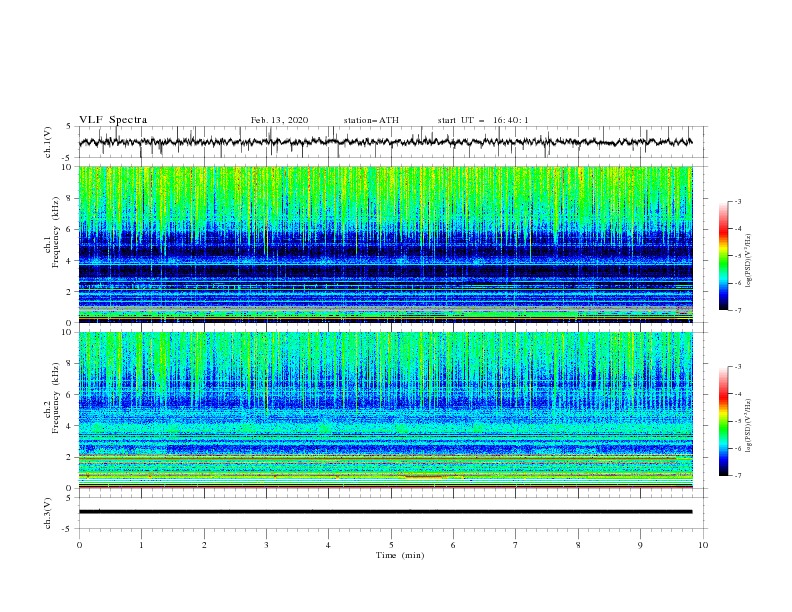Click time axis tick label "9"

(640, 545)
